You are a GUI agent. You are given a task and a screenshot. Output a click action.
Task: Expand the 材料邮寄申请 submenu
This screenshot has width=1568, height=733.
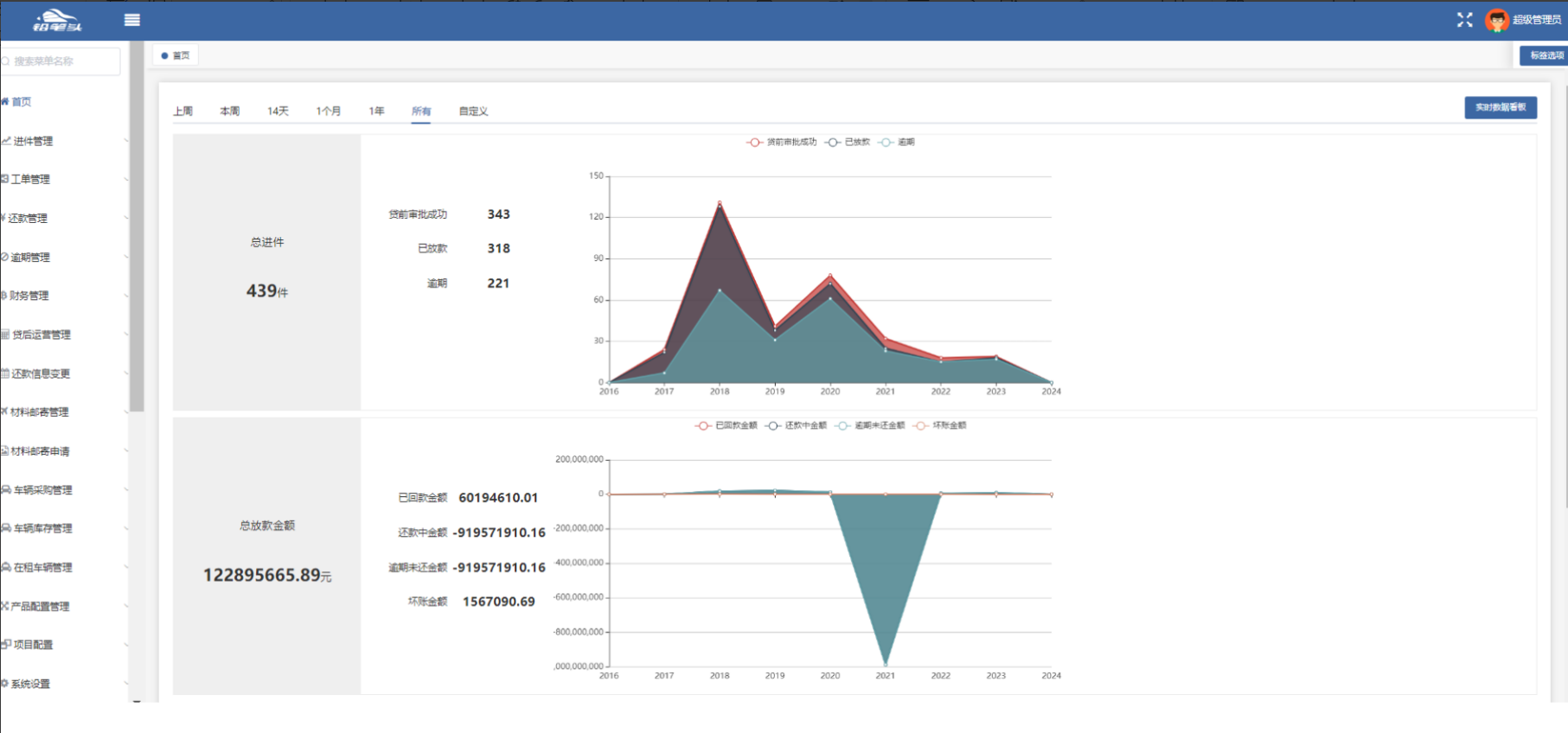click(64, 451)
